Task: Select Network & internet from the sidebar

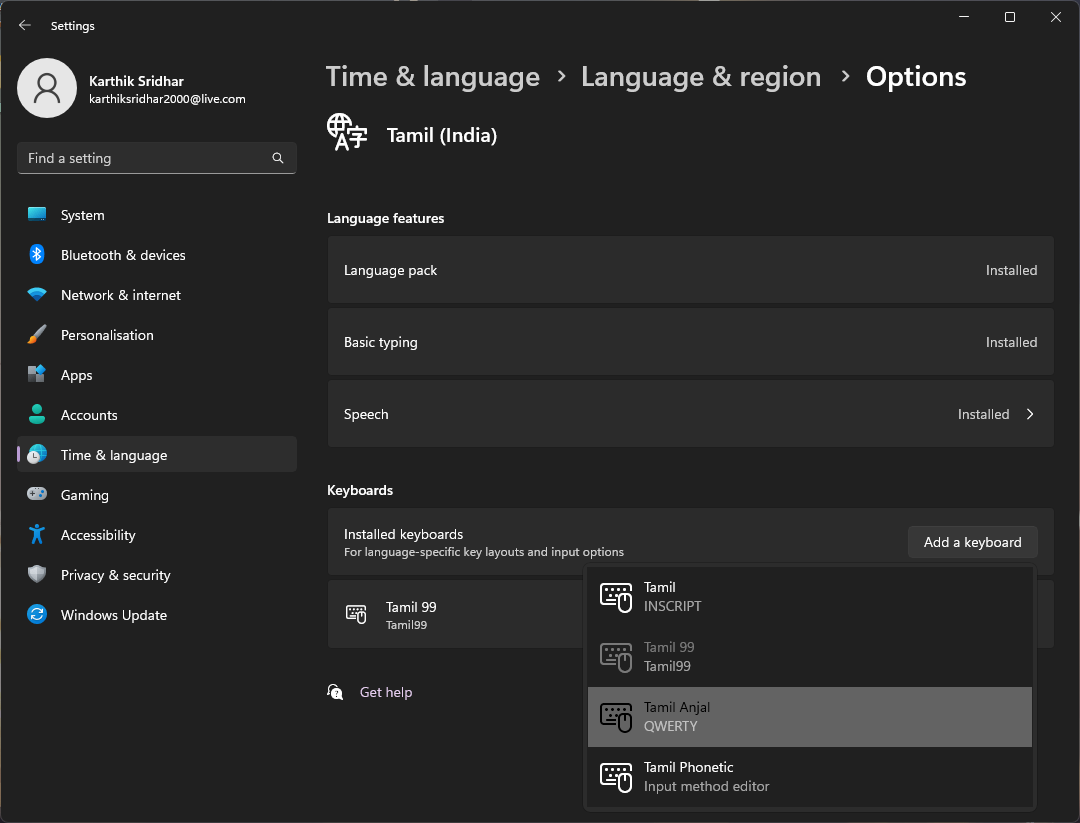Action: pos(120,294)
